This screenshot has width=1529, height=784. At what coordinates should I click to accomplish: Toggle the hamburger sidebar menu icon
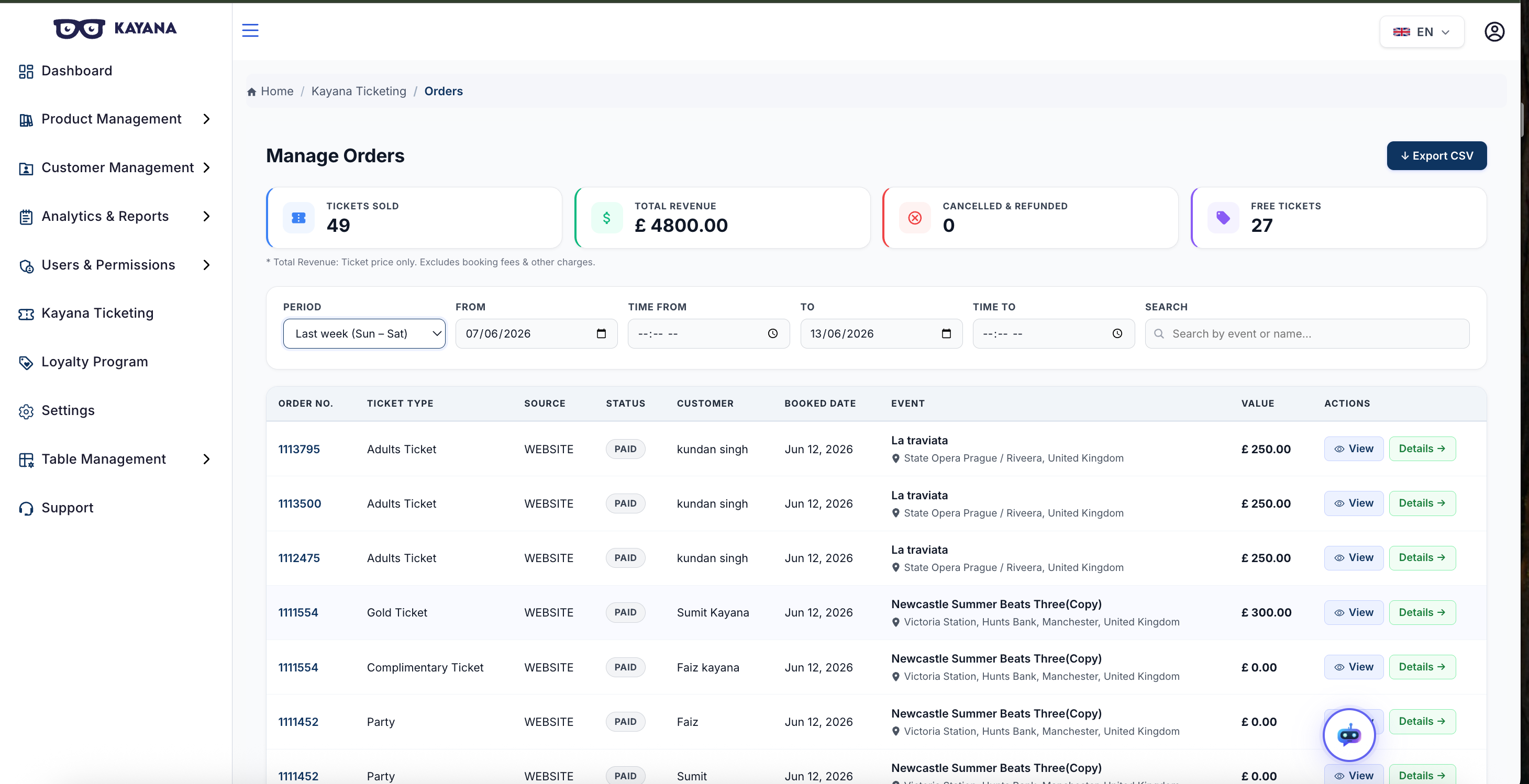click(250, 30)
